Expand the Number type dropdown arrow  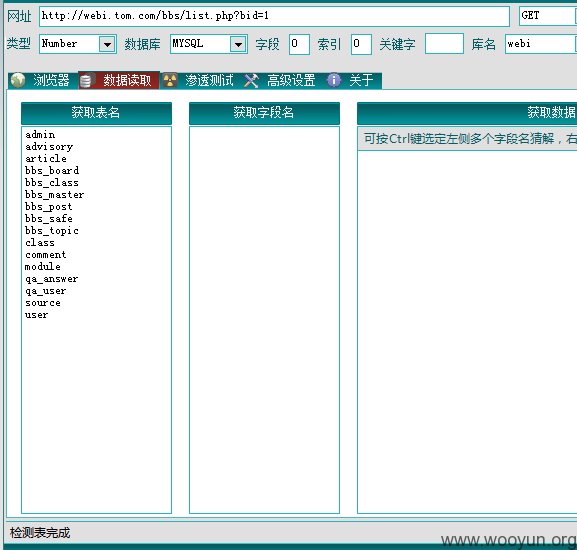107,45
